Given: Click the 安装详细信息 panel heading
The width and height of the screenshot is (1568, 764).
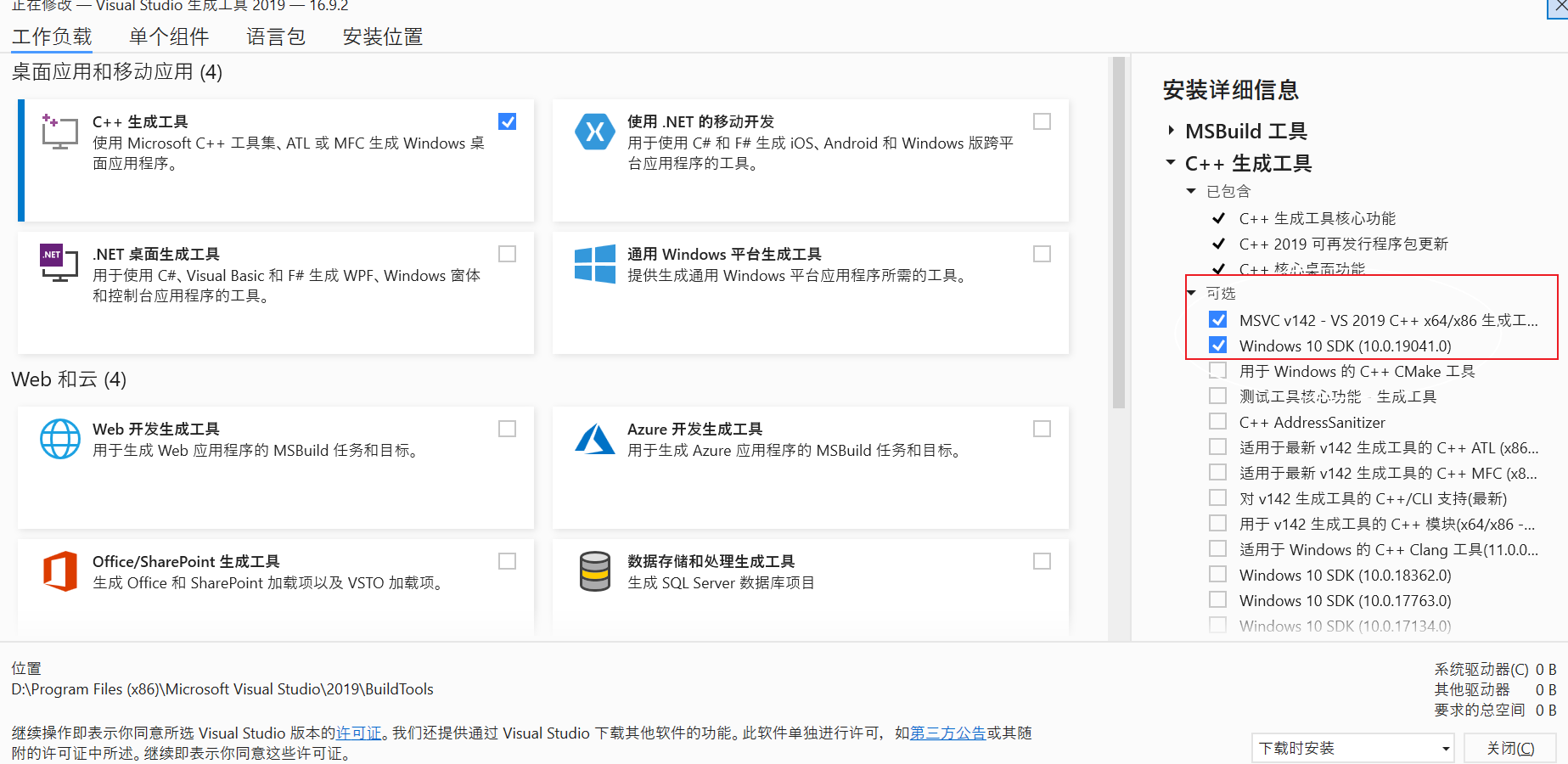Looking at the screenshot, I should pyautogui.click(x=1231, y=89).
